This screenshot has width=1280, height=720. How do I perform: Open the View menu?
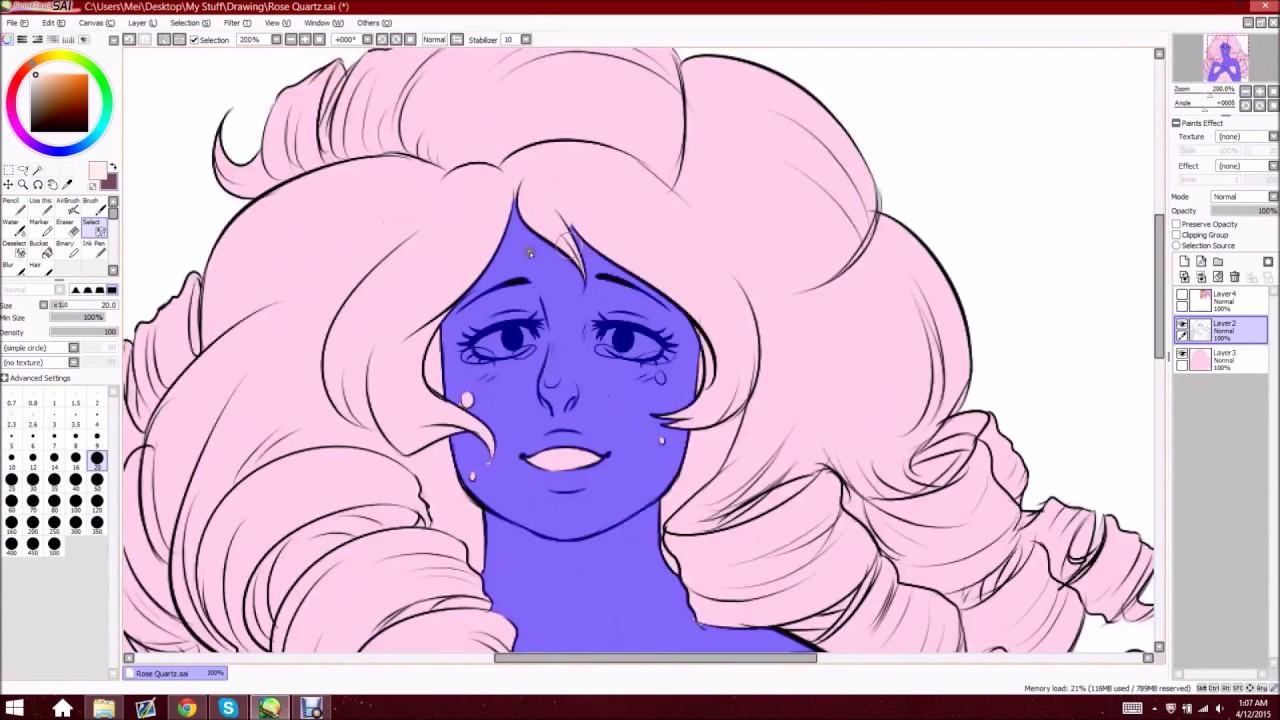click(x=278, y=23)
